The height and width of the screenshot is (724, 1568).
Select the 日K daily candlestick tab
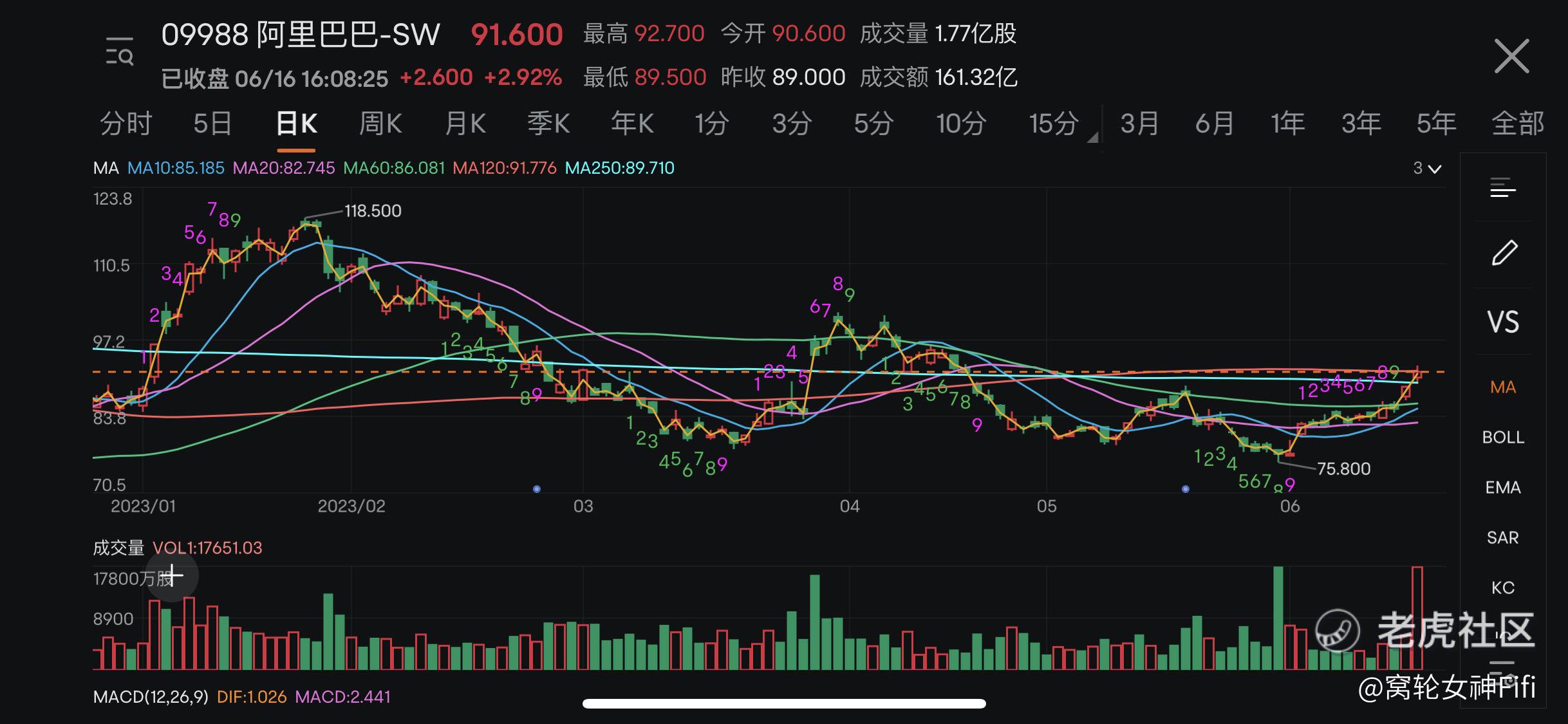click(x=296, y=123)
